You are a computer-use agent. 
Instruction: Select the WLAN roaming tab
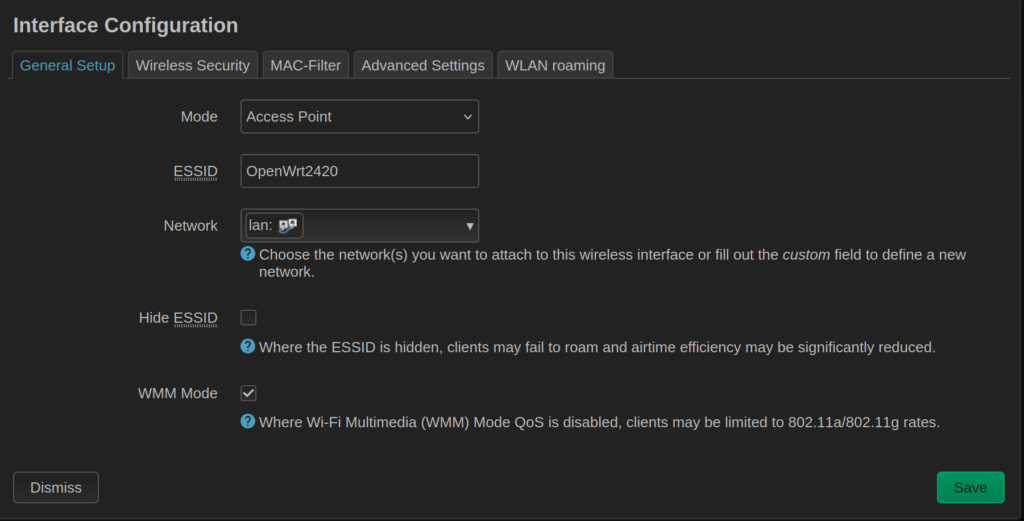tap(555, 65)
